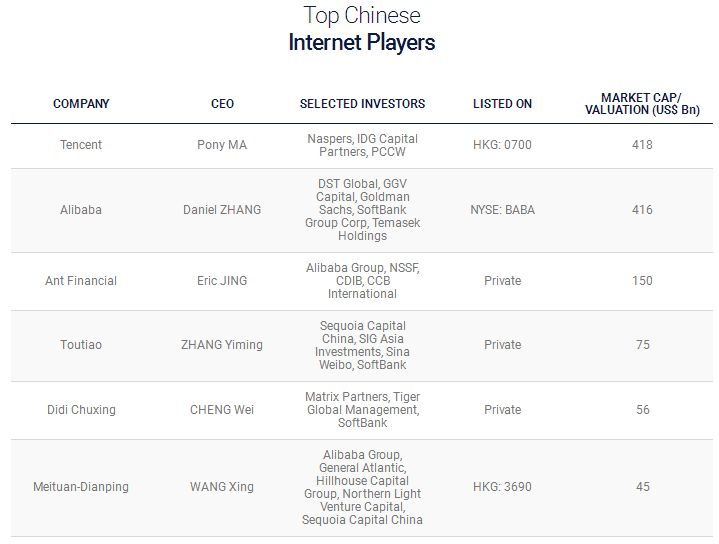Click CEO name Pony MA
Viewport: 719px width, 544px height.
(222, 145)
